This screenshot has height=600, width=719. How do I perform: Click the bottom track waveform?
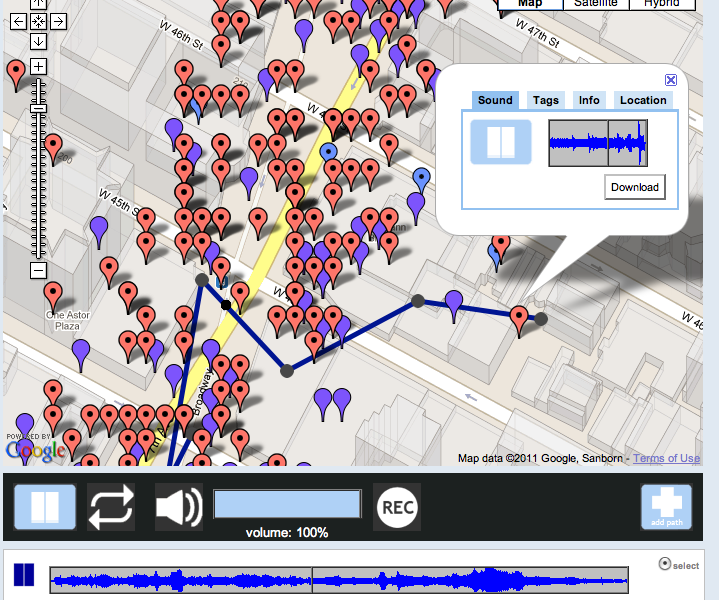(339, 579)
